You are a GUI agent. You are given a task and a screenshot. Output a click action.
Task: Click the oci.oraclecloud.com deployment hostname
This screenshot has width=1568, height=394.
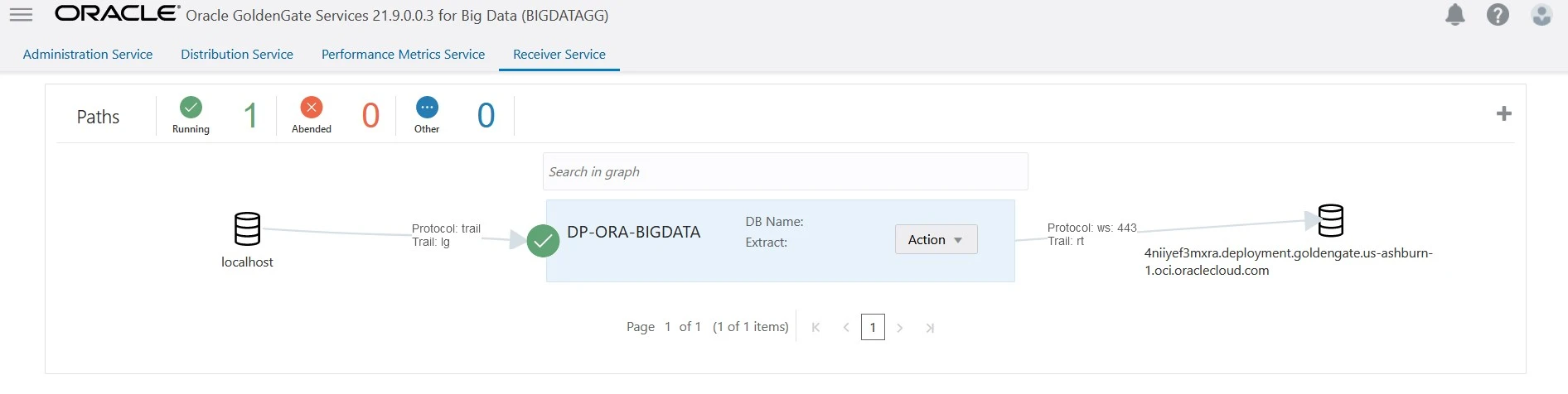[x=1288, y=262]
